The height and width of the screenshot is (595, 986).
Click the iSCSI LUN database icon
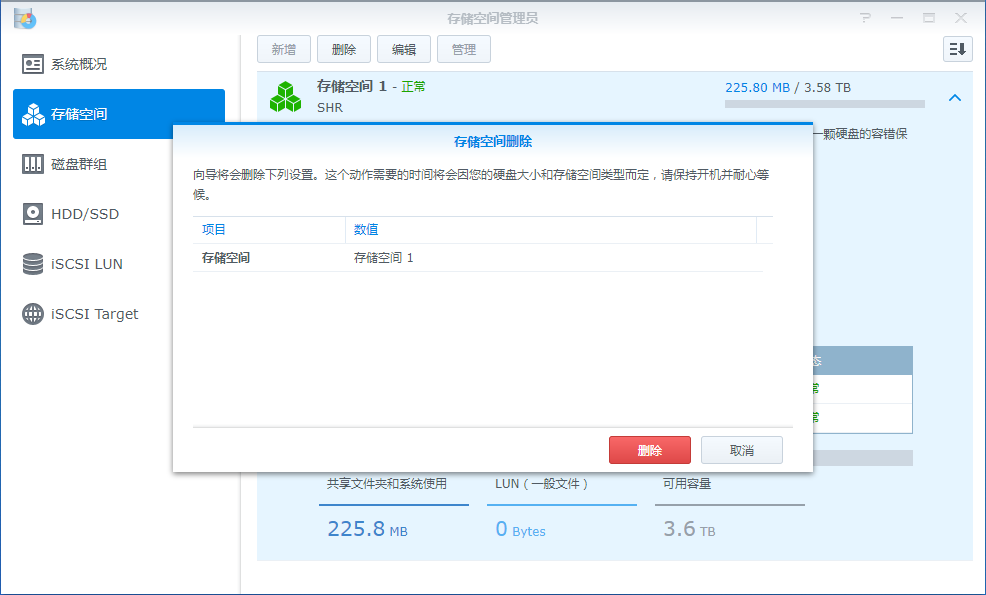(33, 264)
